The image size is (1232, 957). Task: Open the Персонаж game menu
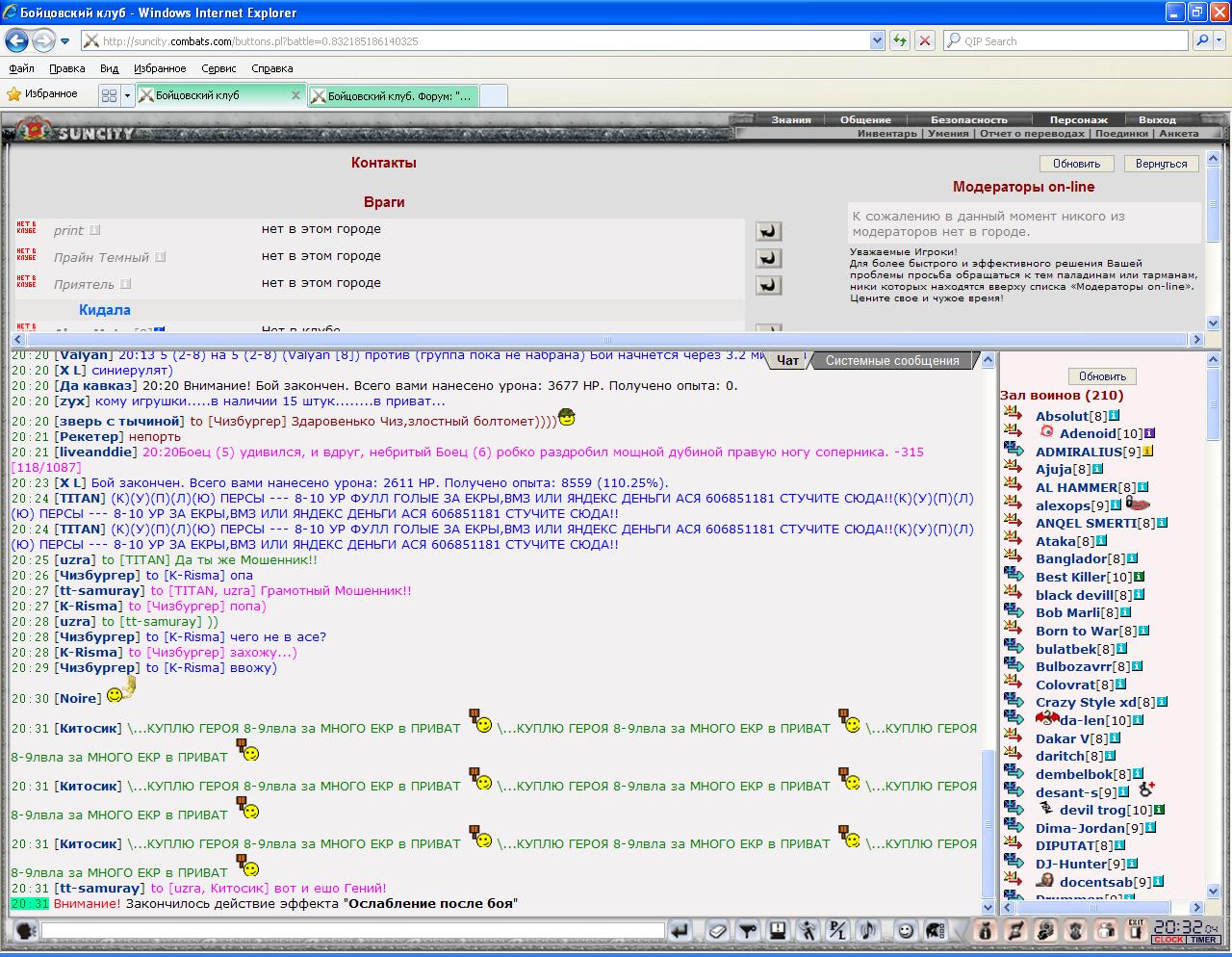(1078, 119)
